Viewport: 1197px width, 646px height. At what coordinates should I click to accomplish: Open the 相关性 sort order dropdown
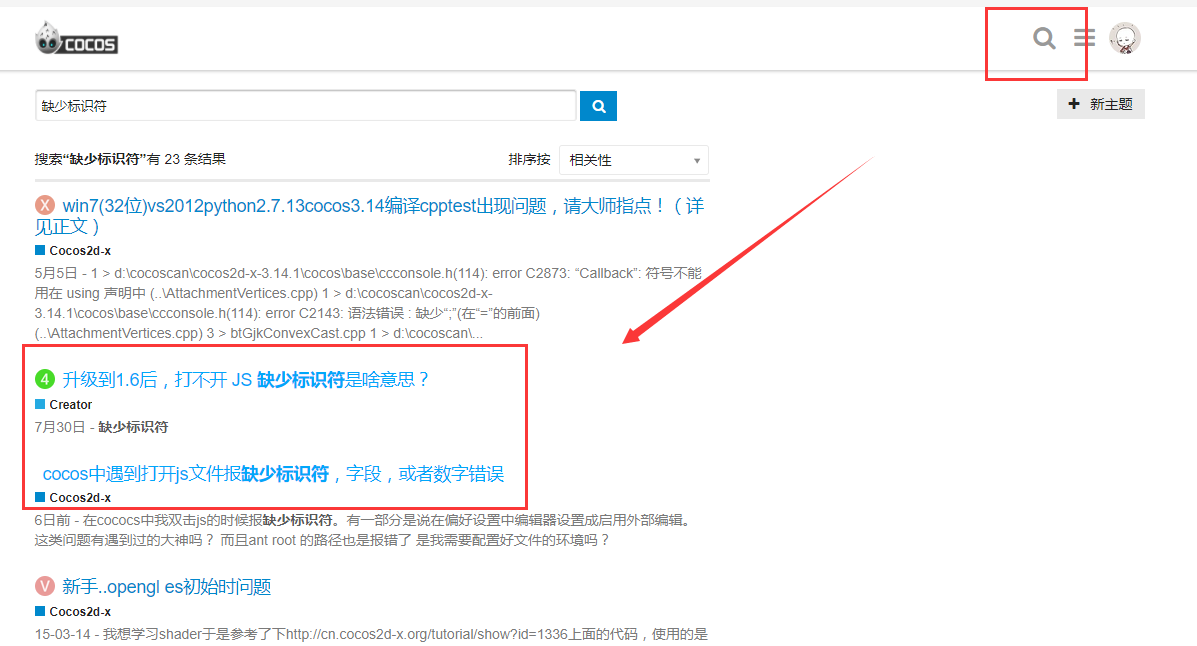634,160
